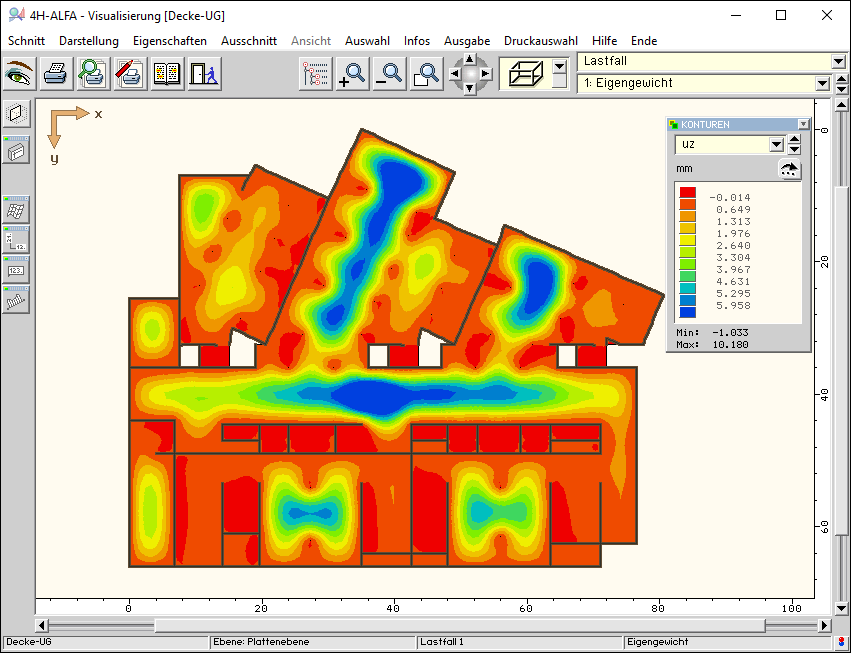Toggle the deformed mesh display button

click(17, 209)
